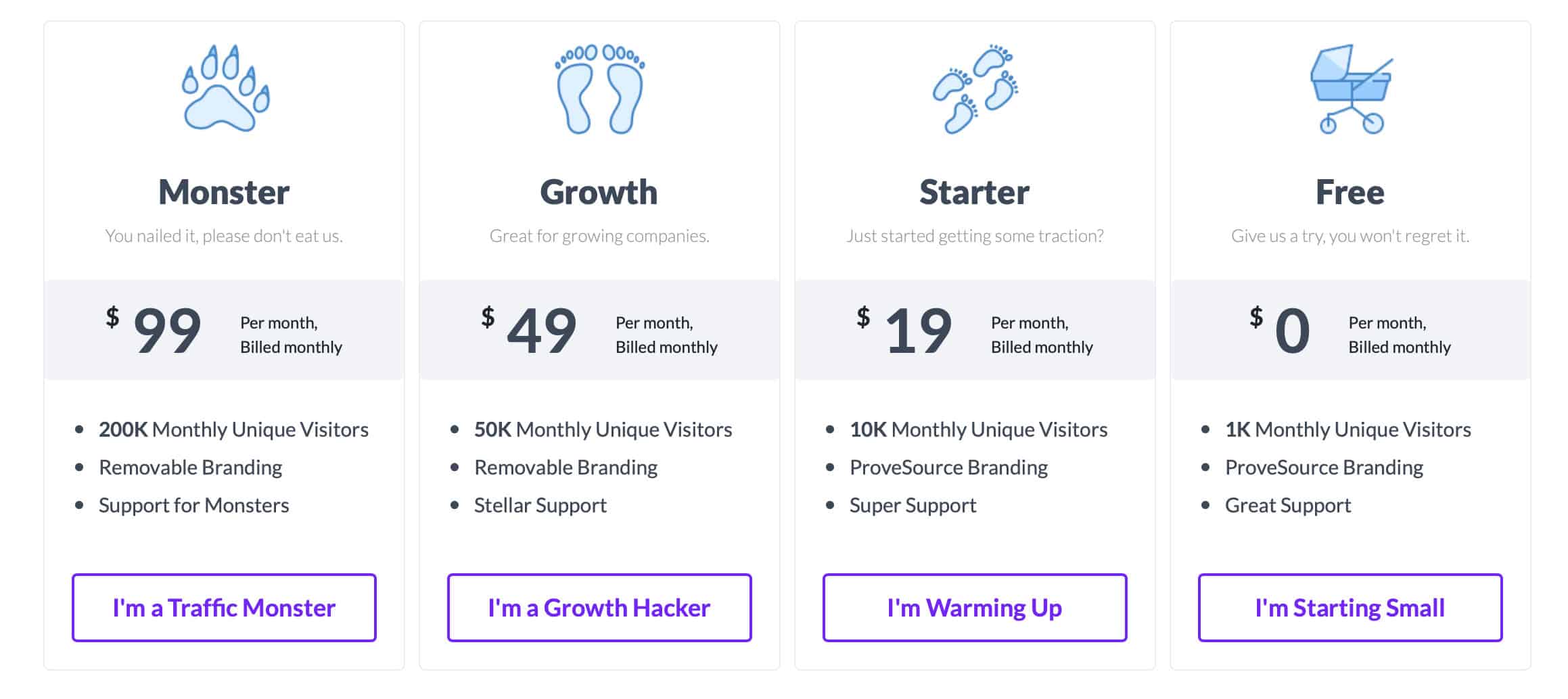Image resolution: width=1568 pixels, height=699 pixels.
Task: Click 200K Monthly Unique Visitors feature
Action: (233, 429)
